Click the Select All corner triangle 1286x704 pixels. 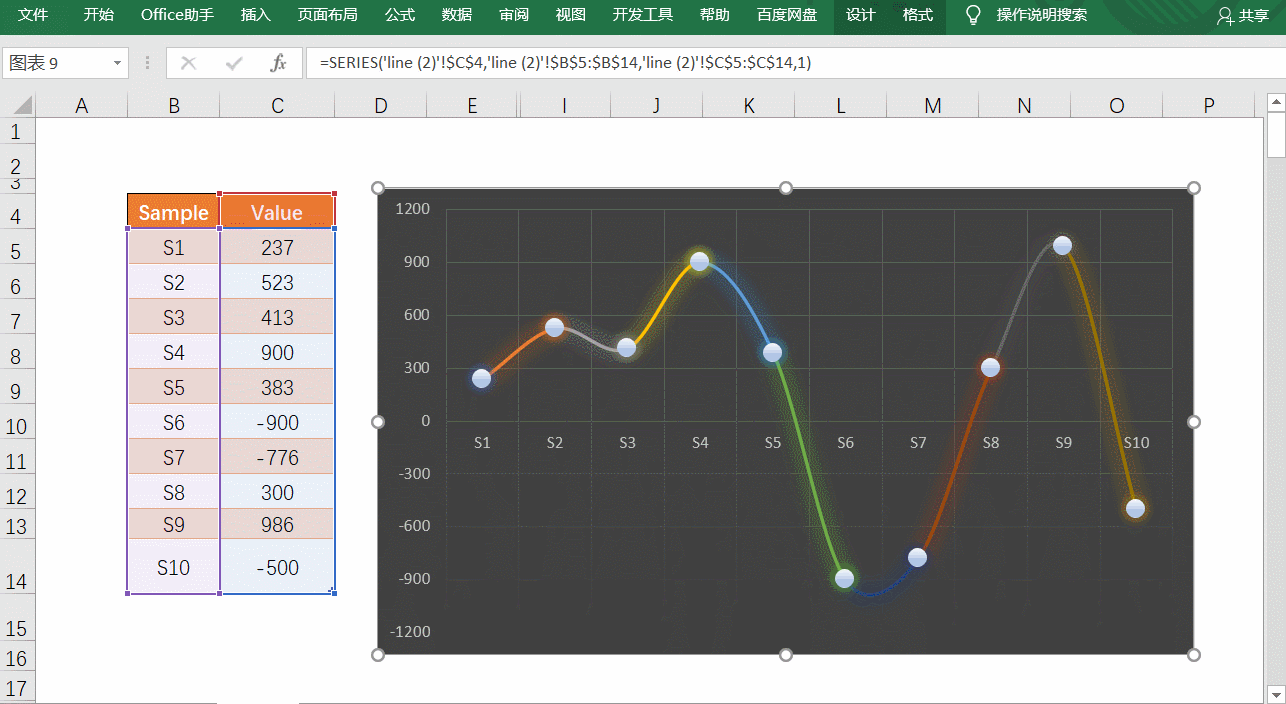coord(20,105)
